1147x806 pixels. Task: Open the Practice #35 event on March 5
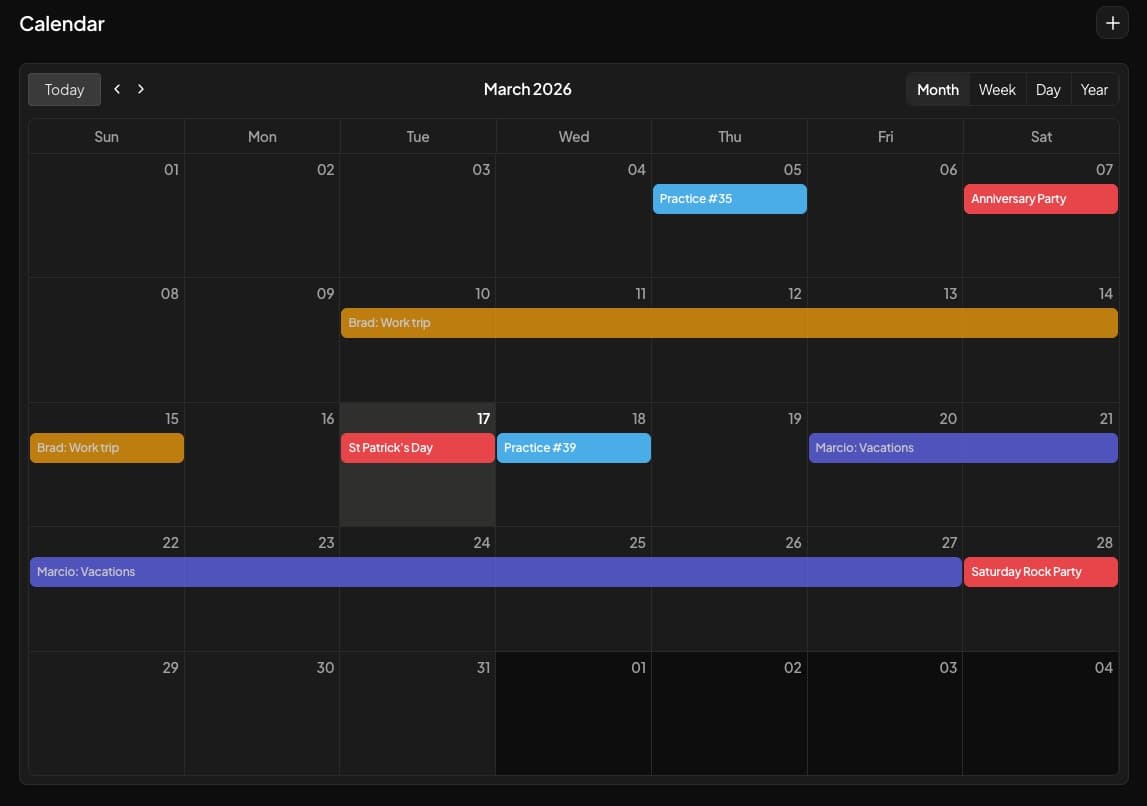tap(729, 198)
